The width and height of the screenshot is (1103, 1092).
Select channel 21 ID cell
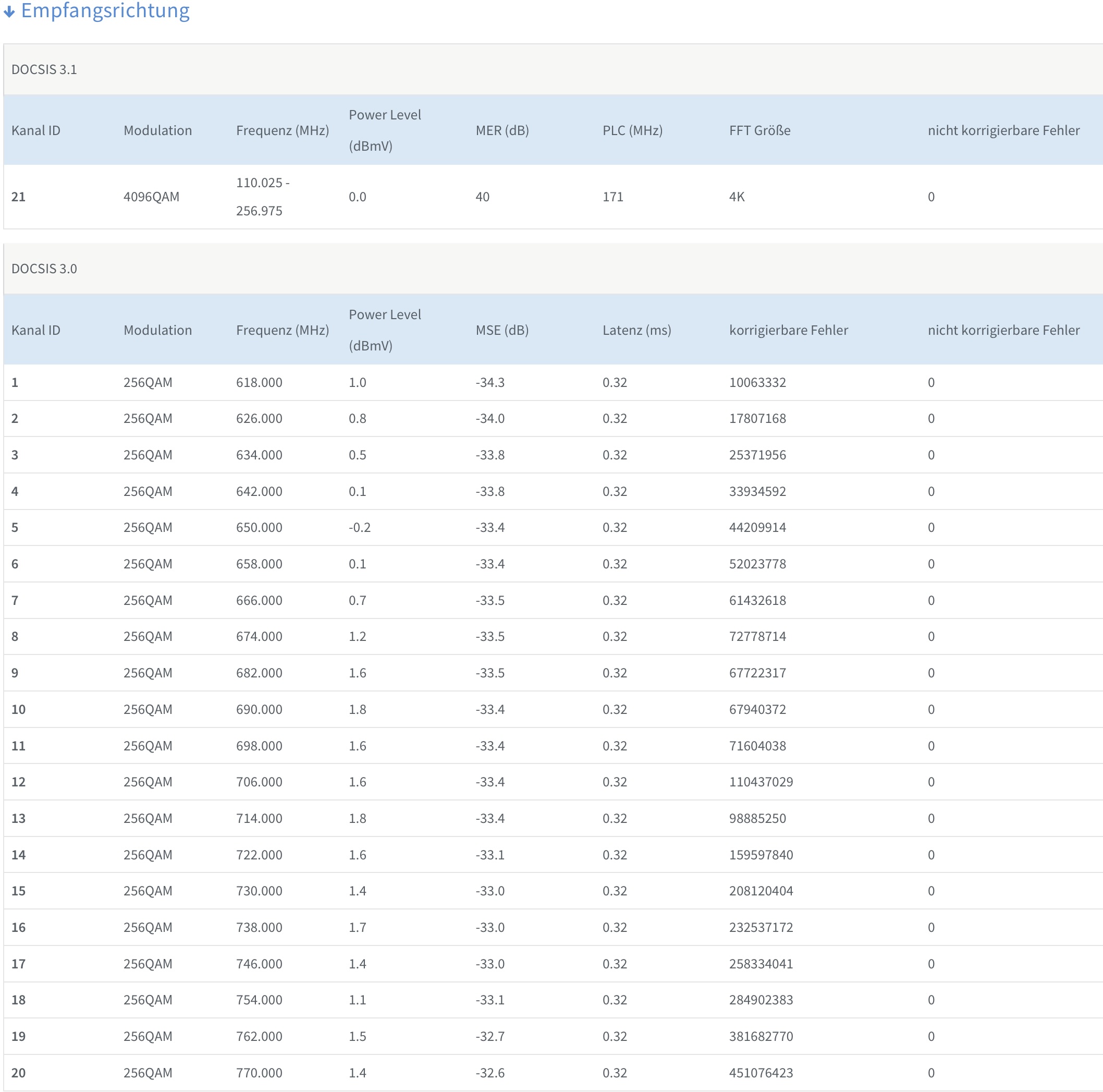click(19, 197)
